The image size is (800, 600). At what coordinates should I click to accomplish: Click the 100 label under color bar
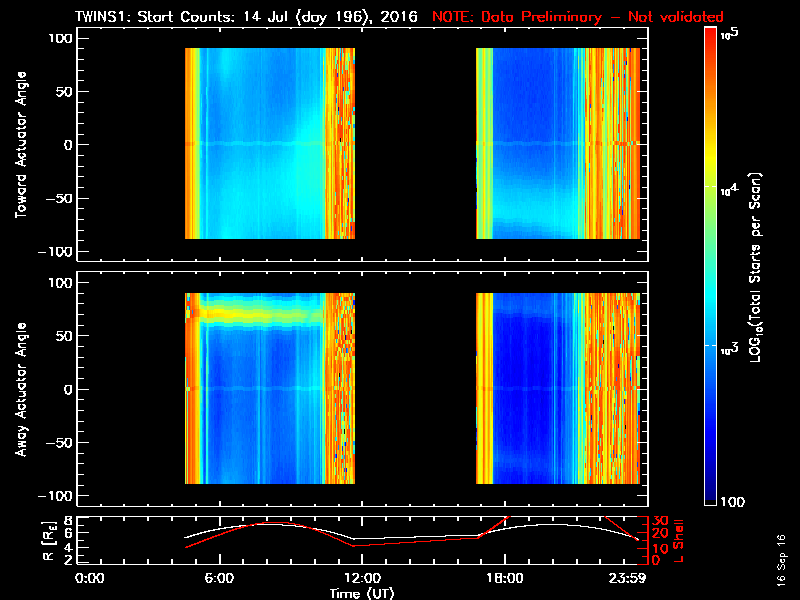[733, 502]
